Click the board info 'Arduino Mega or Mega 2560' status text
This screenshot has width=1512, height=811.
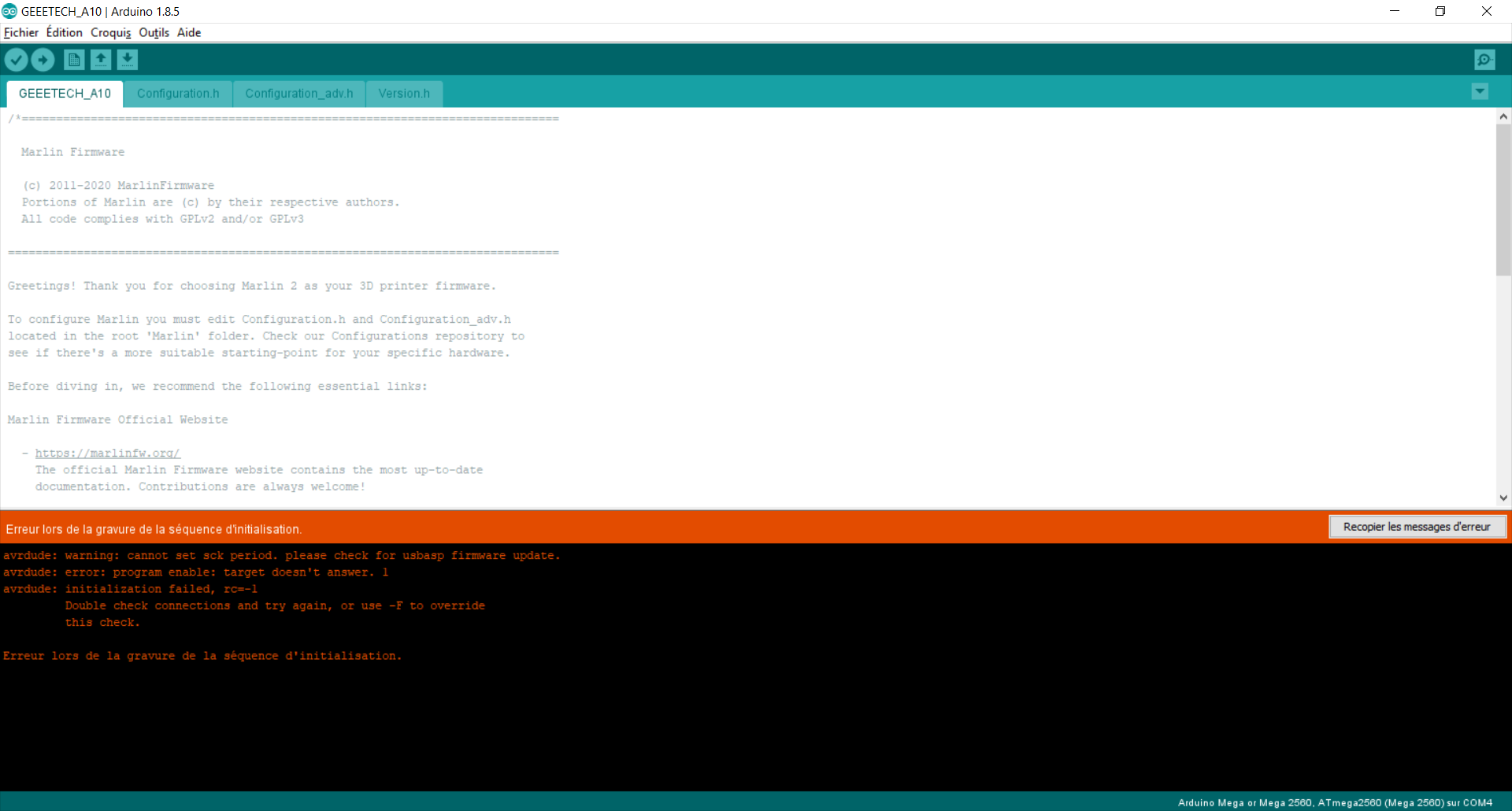click(1335, 802)
